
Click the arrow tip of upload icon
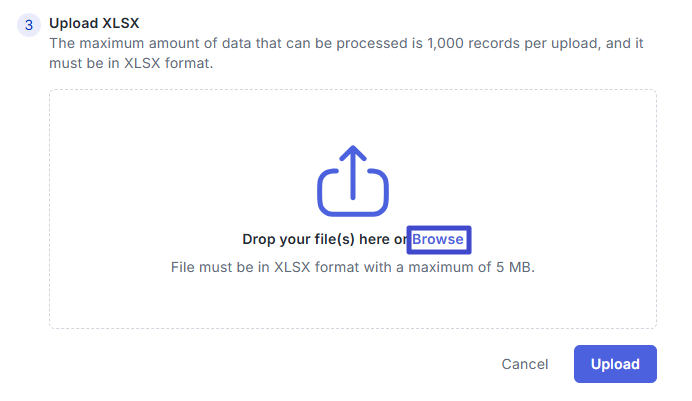pos(353,152)
